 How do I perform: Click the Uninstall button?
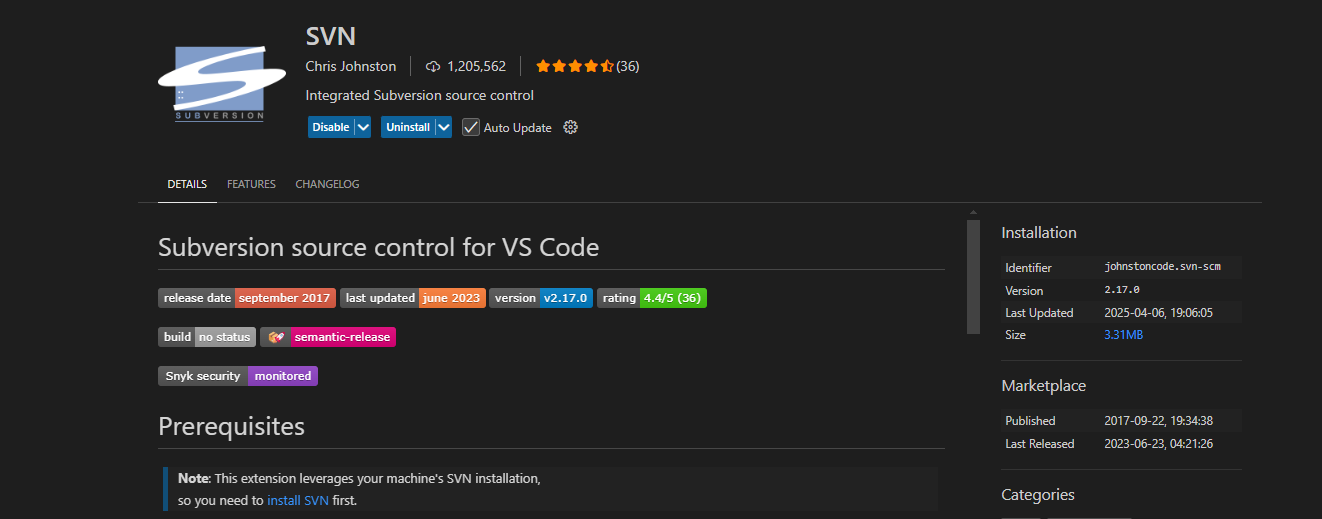[x=408, y=127]
